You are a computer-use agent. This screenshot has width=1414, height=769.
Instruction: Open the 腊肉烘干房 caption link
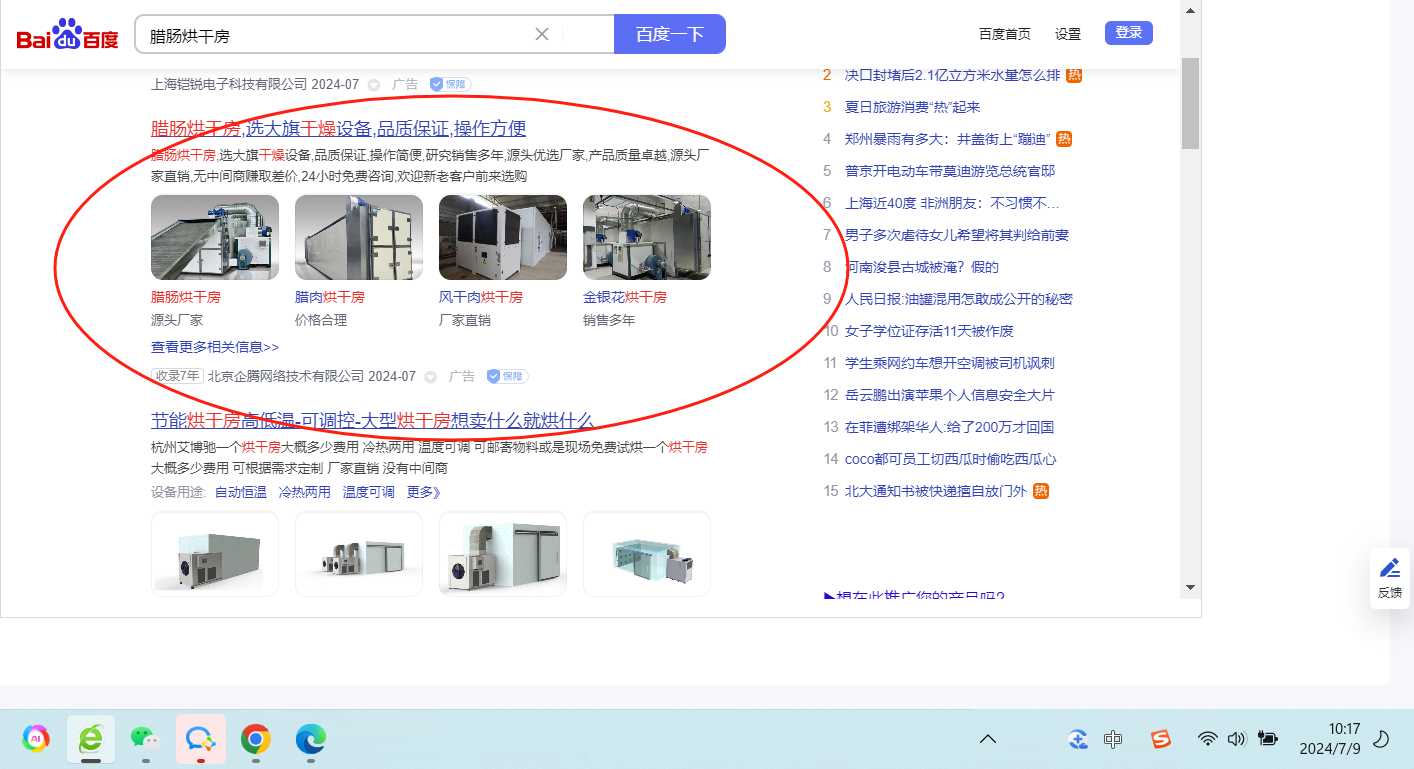click(330, 297)
